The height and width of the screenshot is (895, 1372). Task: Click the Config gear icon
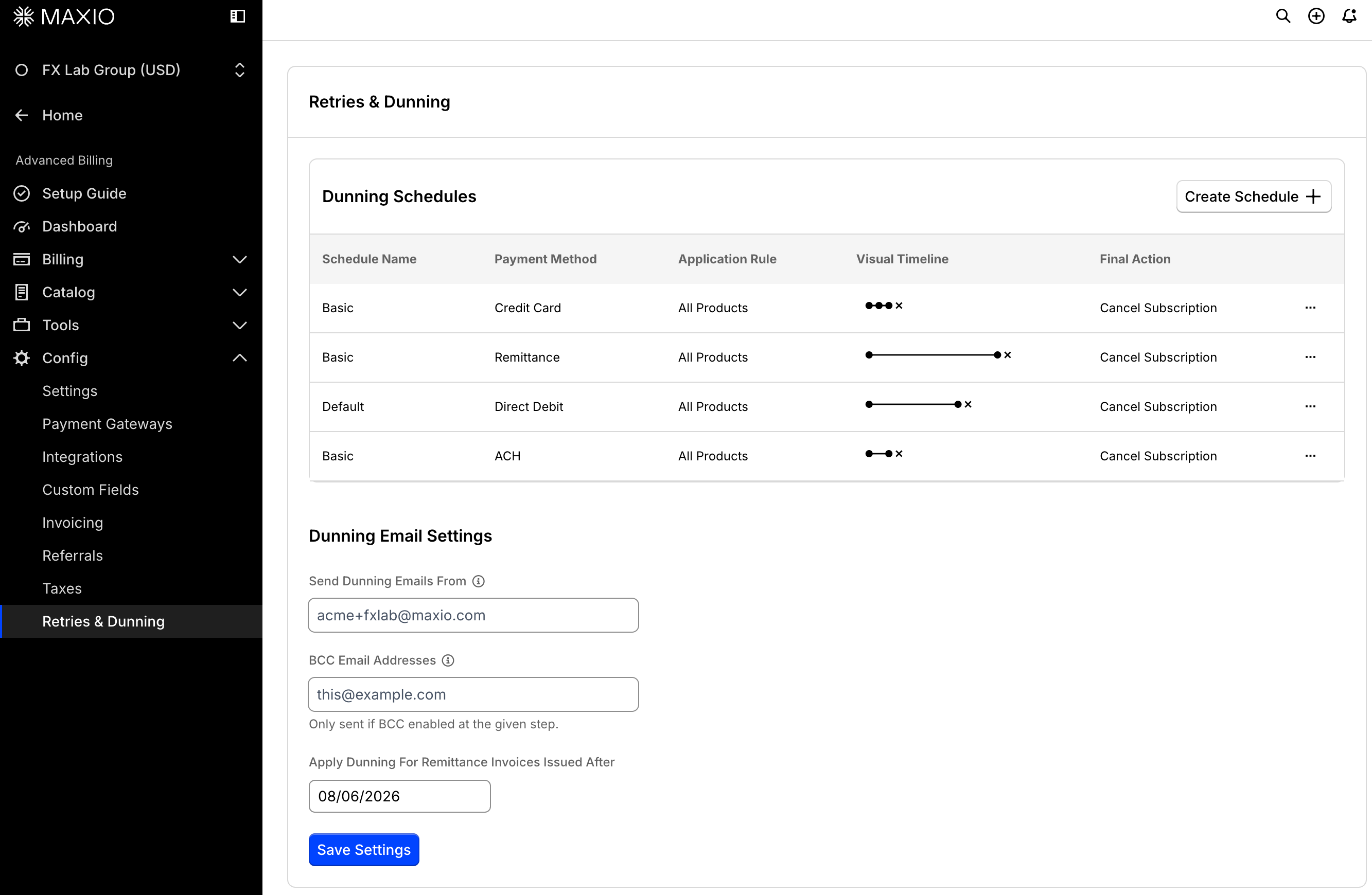(x=21, y=358)
